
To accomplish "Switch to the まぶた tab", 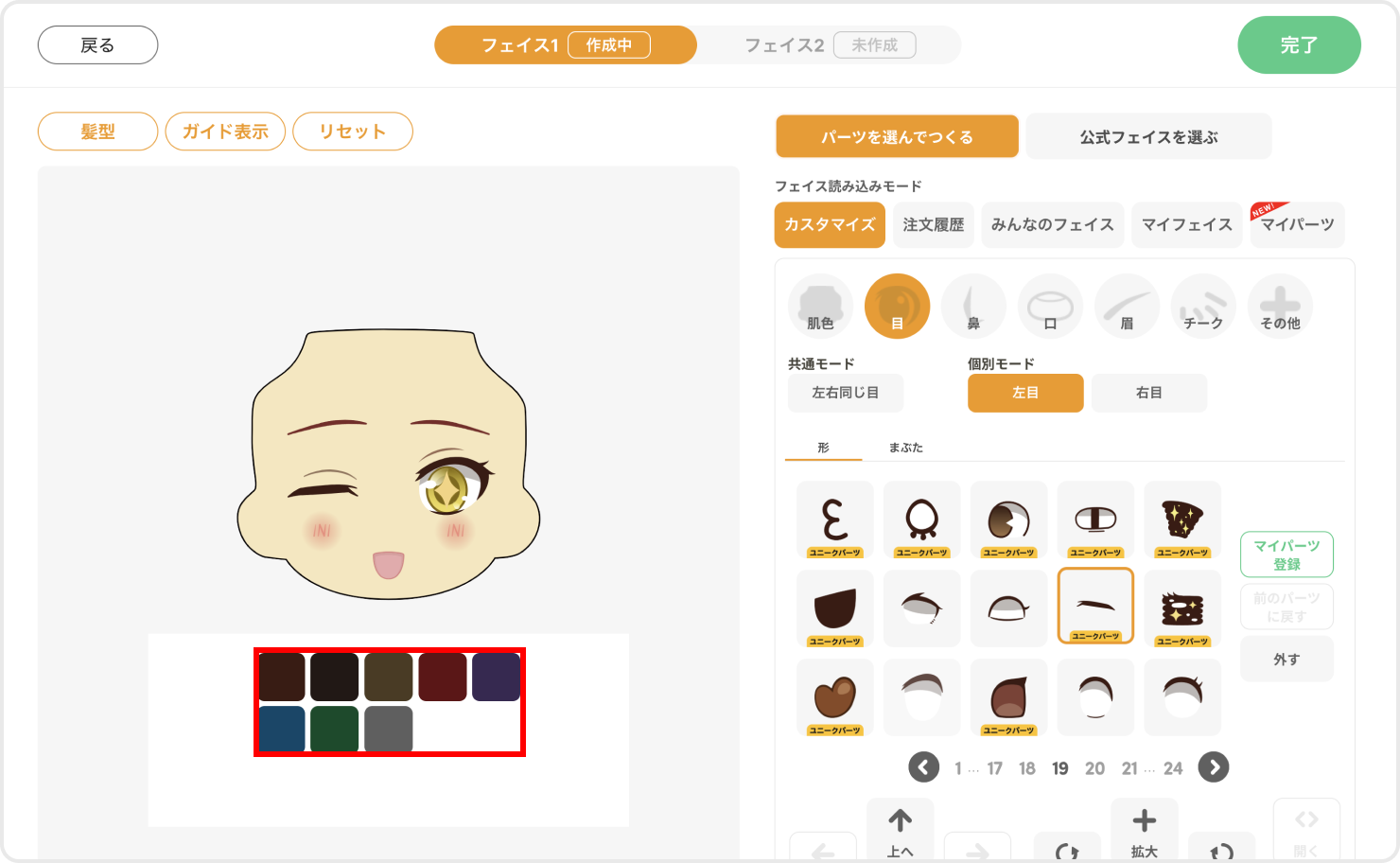I will (905, 448).
